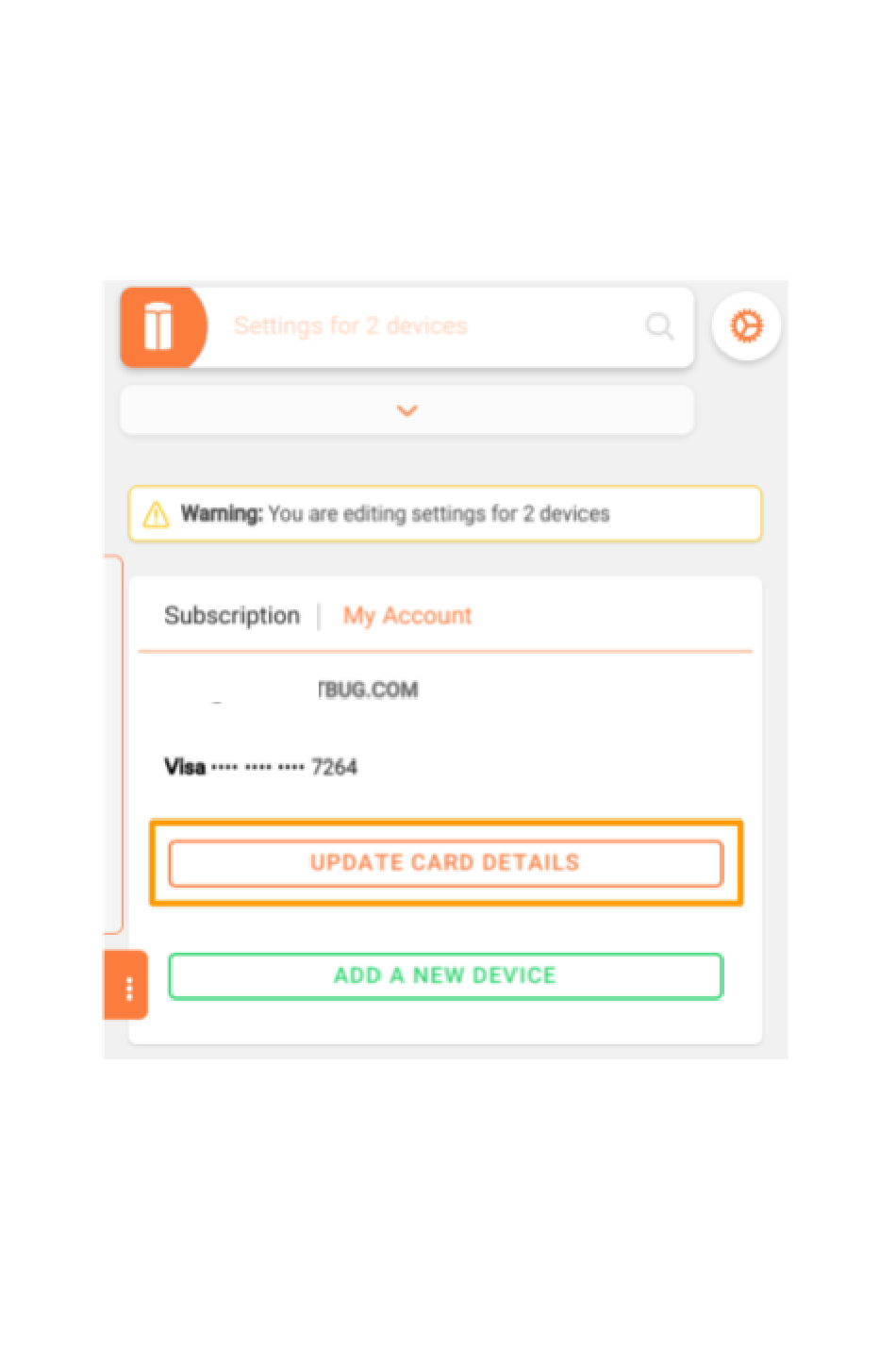Click the editing settings for 2 devices message
The height and width of the screenshot is (1348, 896).
439,514
